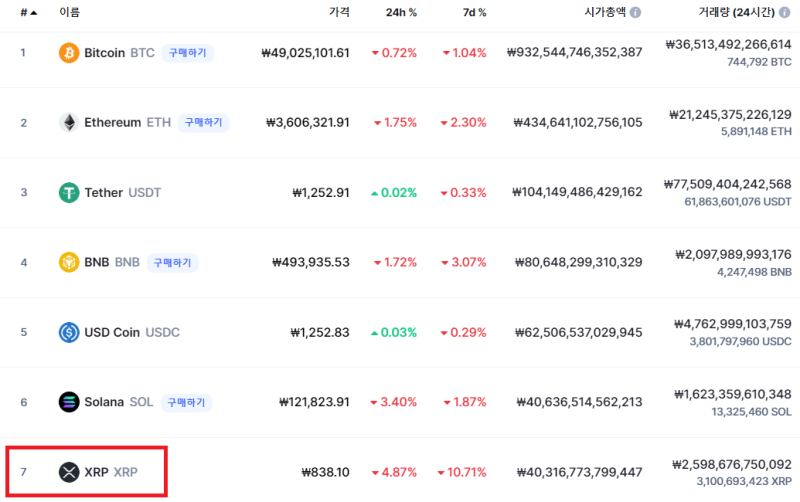This screenshot has width=800, height=502.
Task: Click volume amount 3,801,797,960 USDC
Action: point(740,341)
